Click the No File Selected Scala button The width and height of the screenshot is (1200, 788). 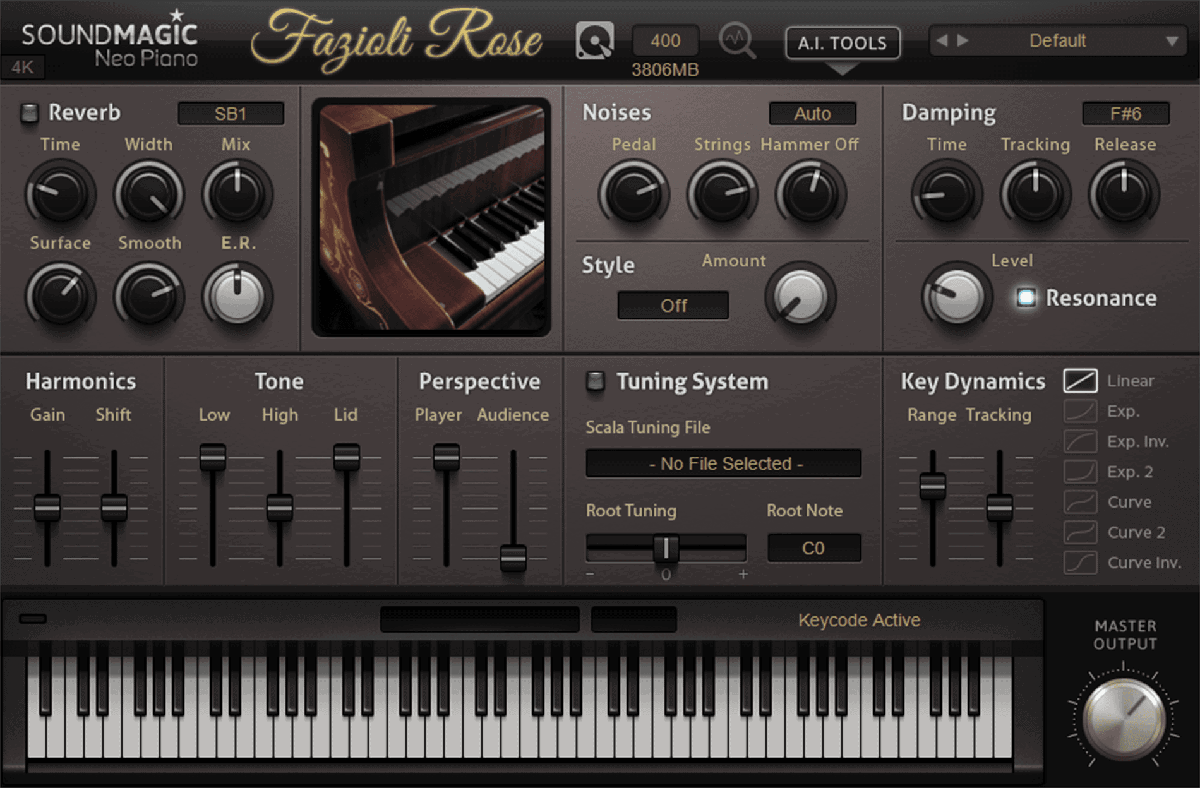[723, 464]
